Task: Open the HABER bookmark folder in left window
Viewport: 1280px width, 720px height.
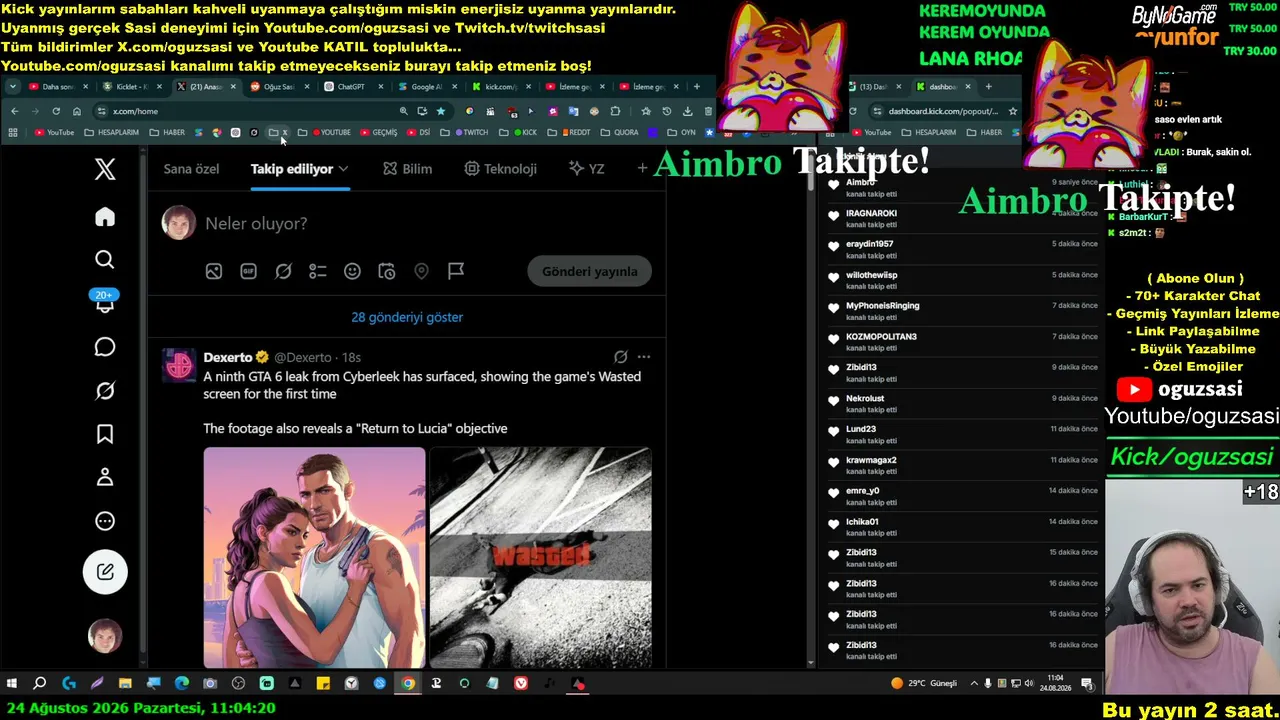Action: point(168,132)
